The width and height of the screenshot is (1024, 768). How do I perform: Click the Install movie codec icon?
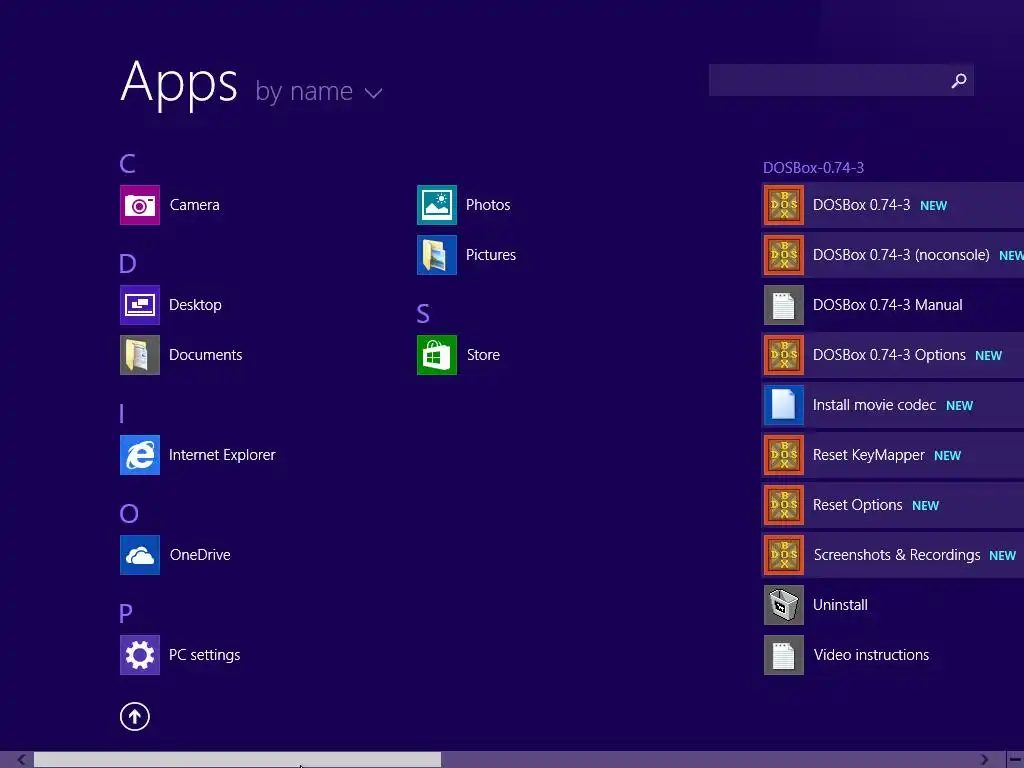click(x=784, y=405)
